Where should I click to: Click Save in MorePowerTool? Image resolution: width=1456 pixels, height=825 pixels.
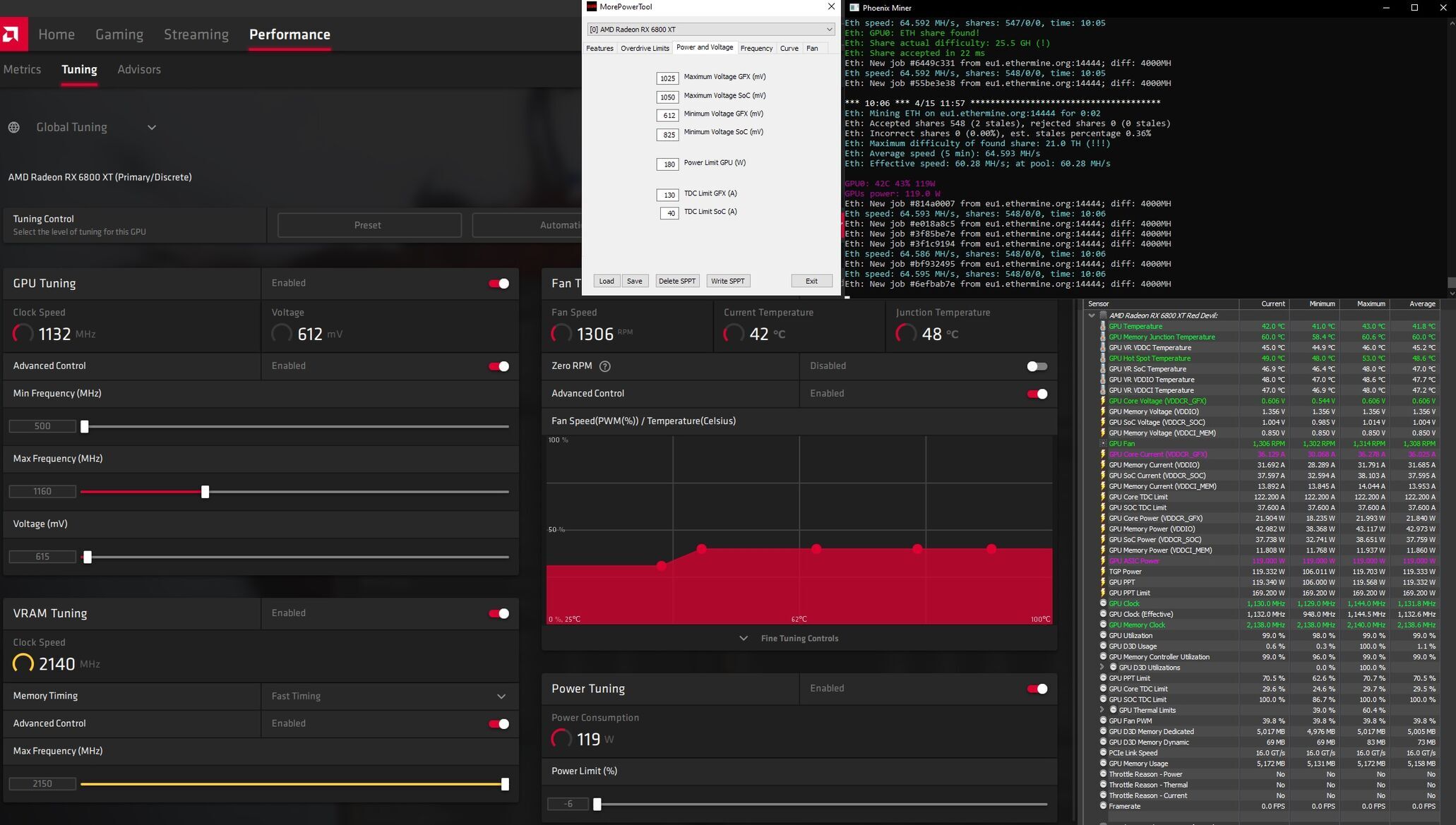click(634, 281)
